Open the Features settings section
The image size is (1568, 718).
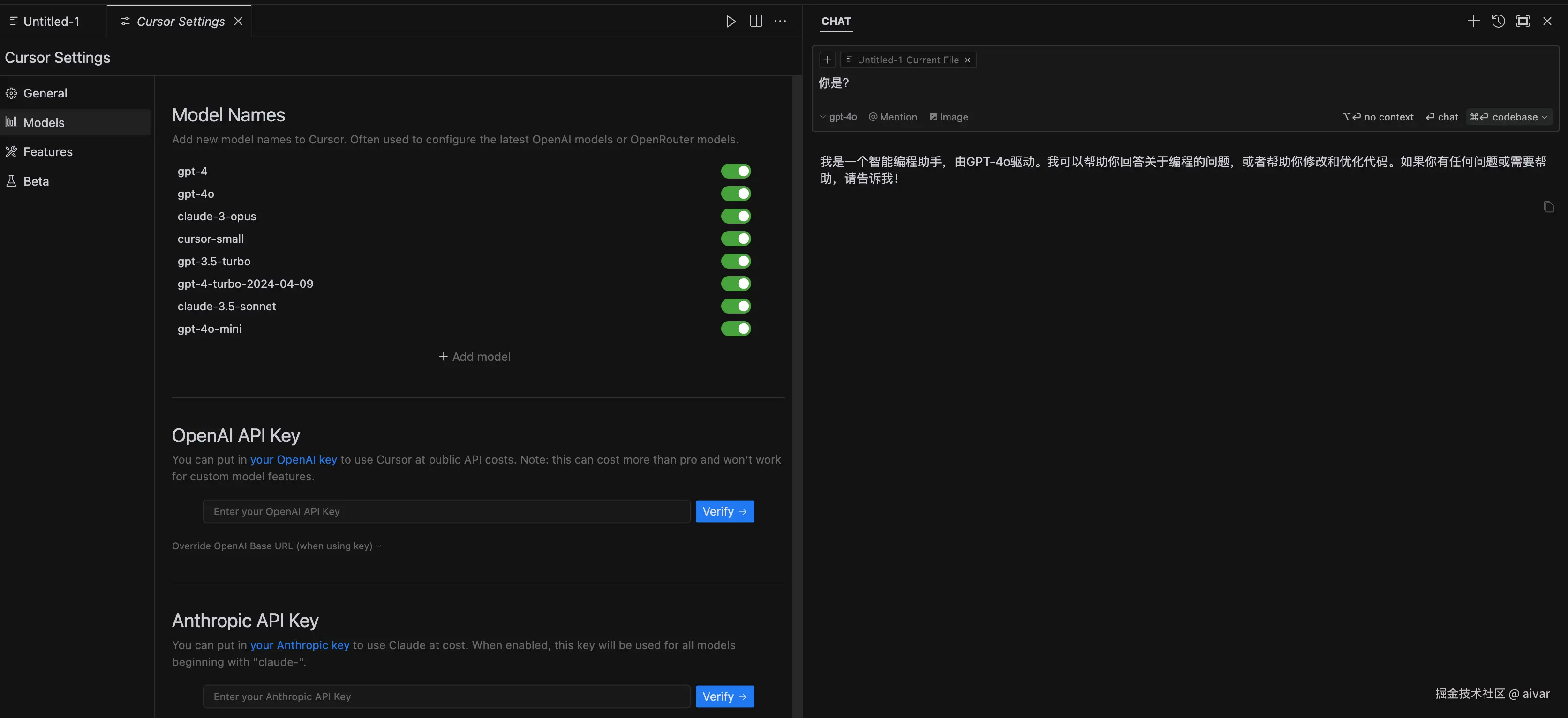(x=47, y=151)
